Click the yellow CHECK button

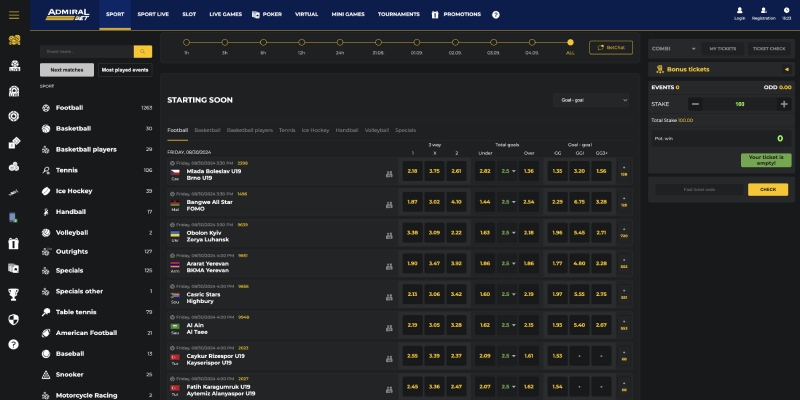(x=767, y=190)
